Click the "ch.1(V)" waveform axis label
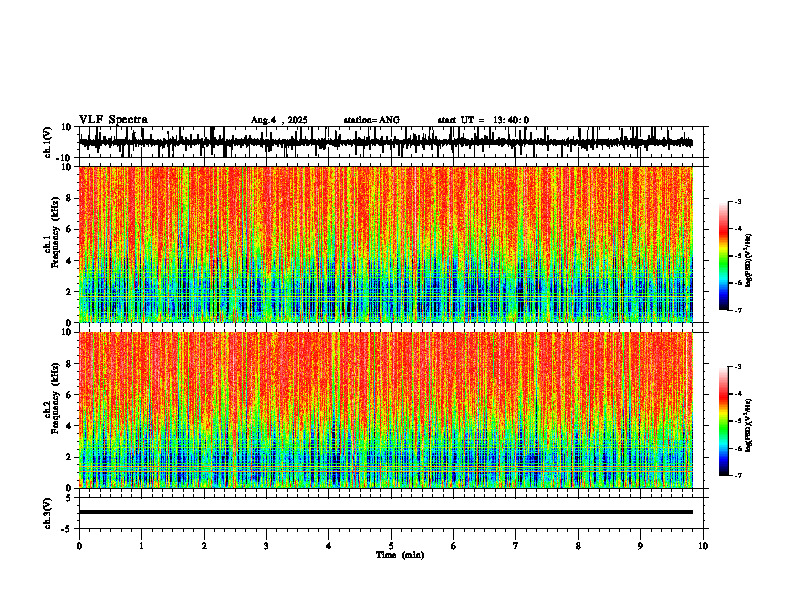 (x=47, y=142)
